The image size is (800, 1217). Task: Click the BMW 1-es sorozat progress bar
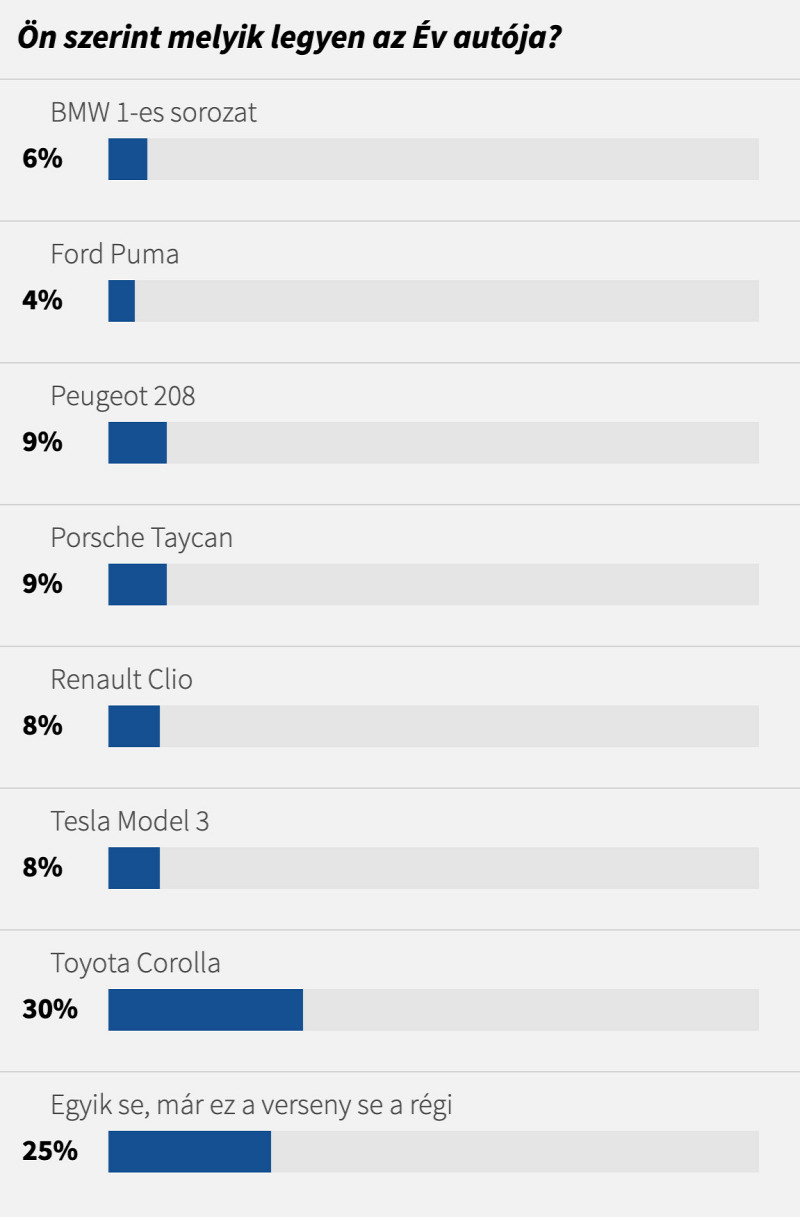point(433,159)
